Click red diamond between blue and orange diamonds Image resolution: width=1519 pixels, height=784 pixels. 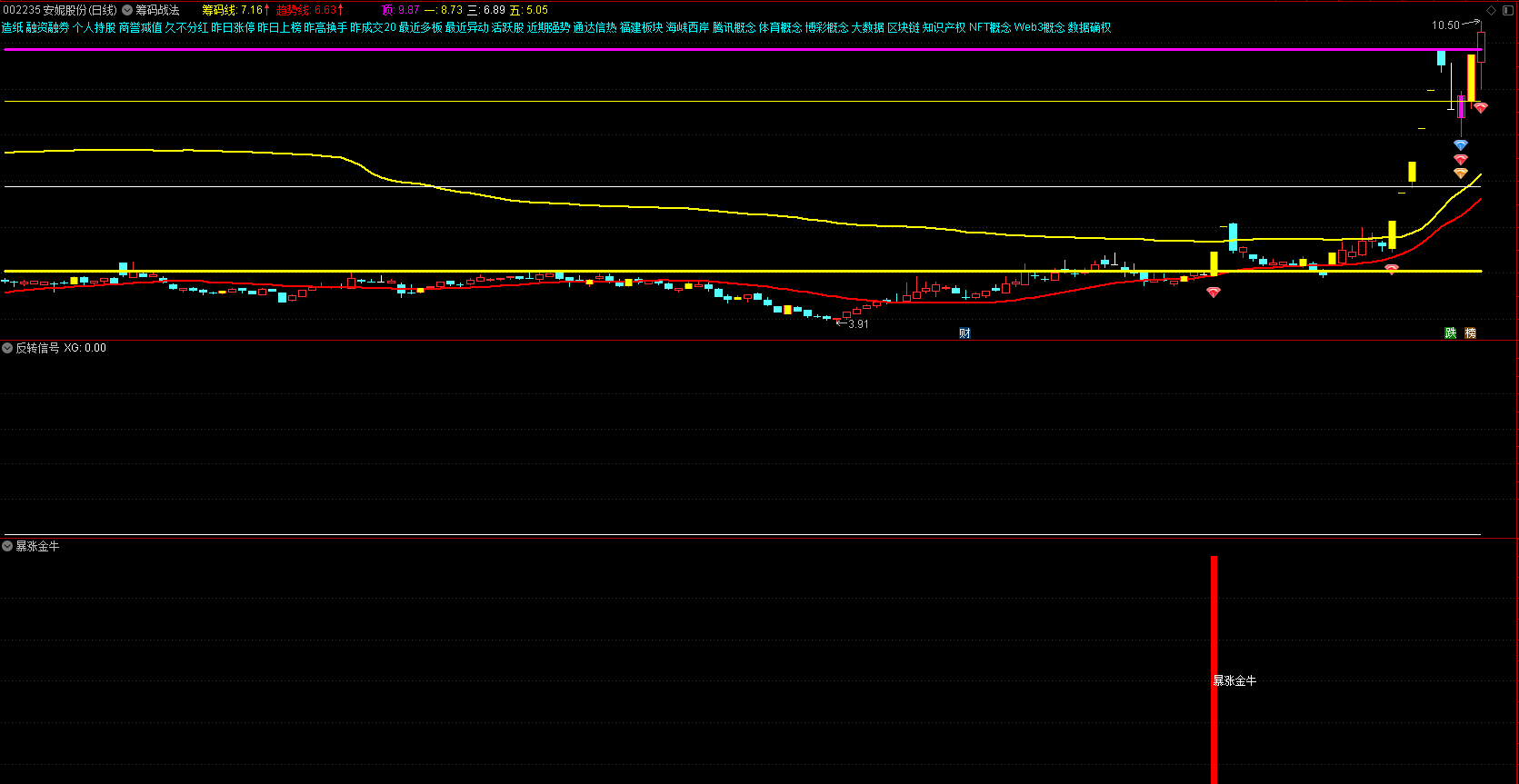[1461, 159]
